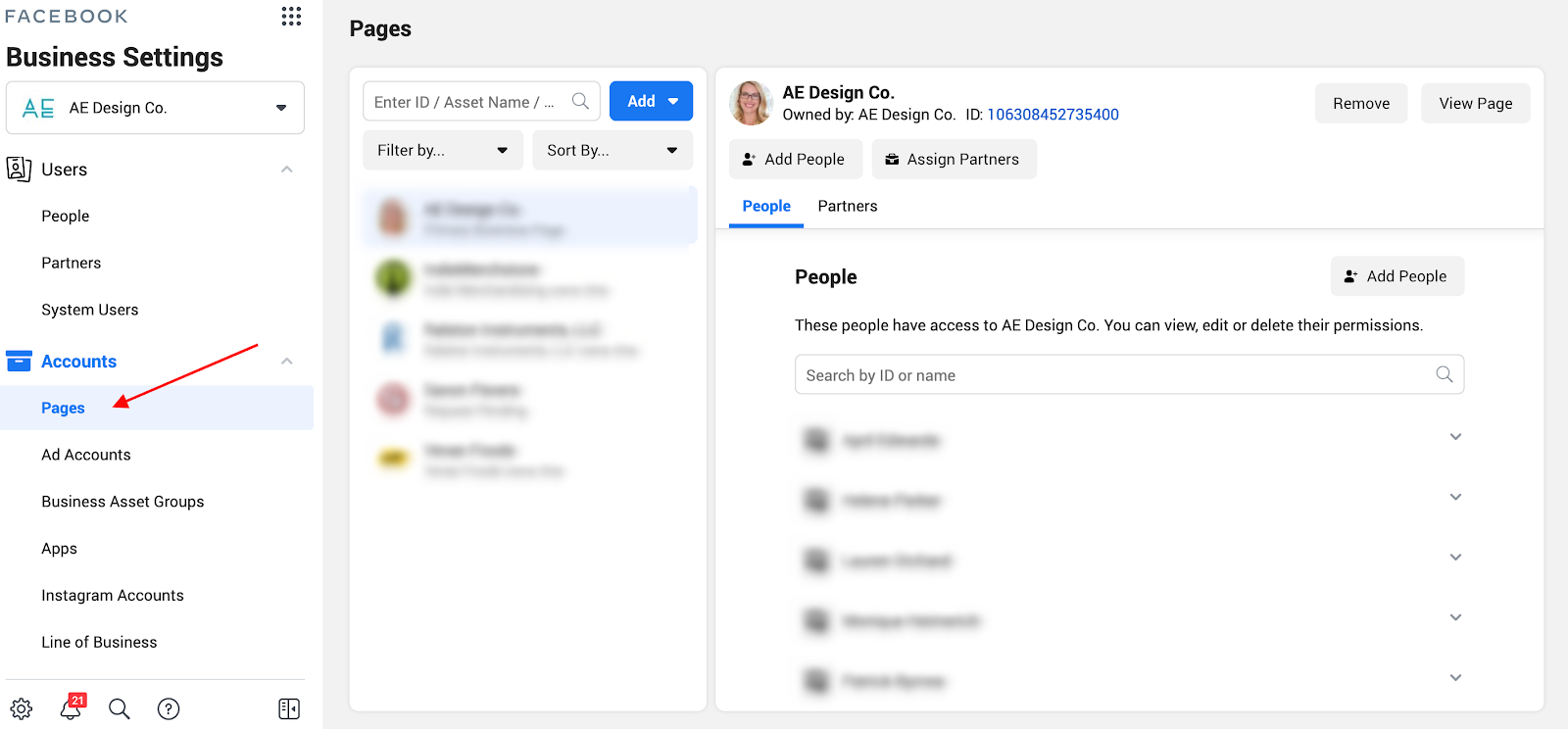This screenshot has width=1568, height=729.
Task: Open settings gear in bottom bar
Action: click(22, 708)
